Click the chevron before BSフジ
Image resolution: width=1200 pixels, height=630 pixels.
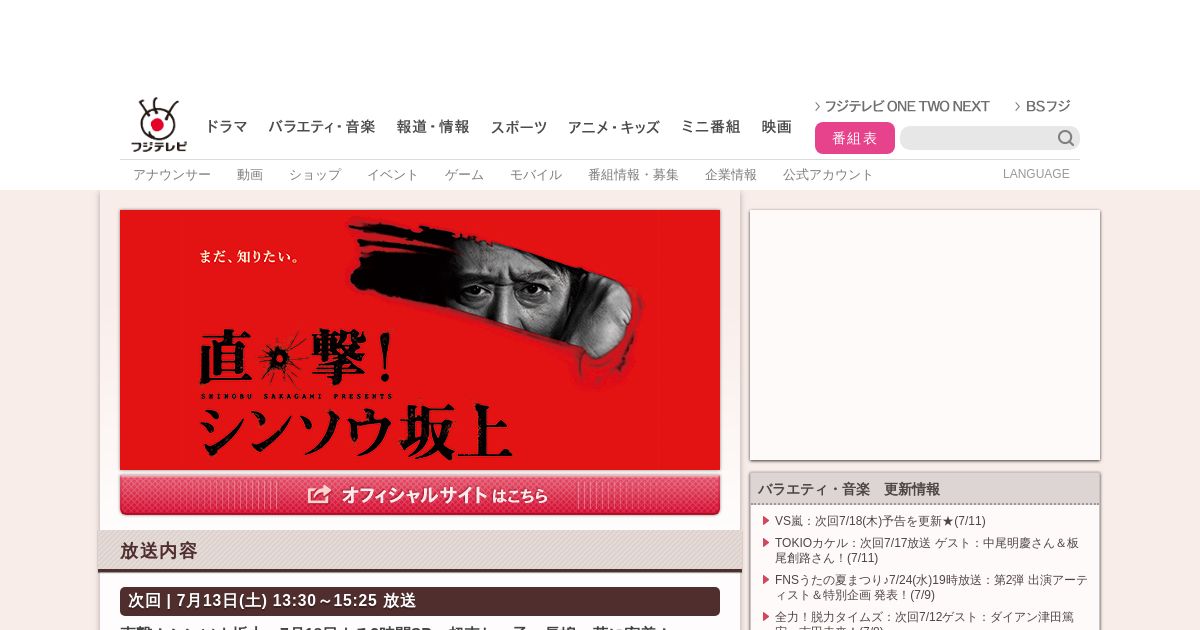(1018, 106)
